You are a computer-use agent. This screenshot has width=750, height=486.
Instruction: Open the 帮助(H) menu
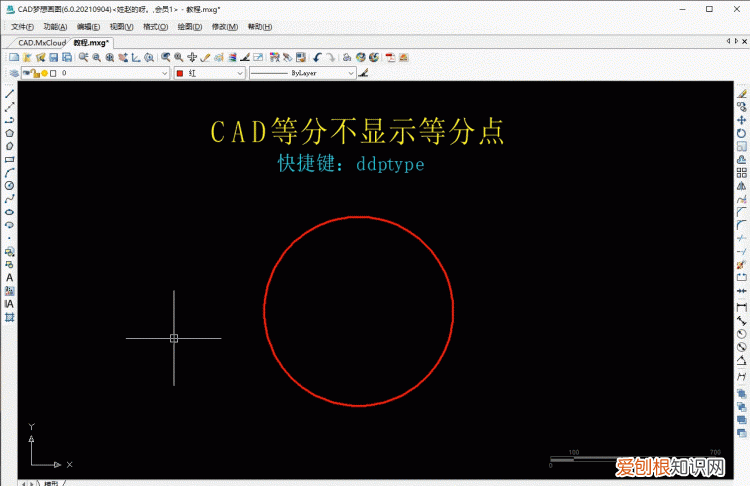(x=260, y=27)
